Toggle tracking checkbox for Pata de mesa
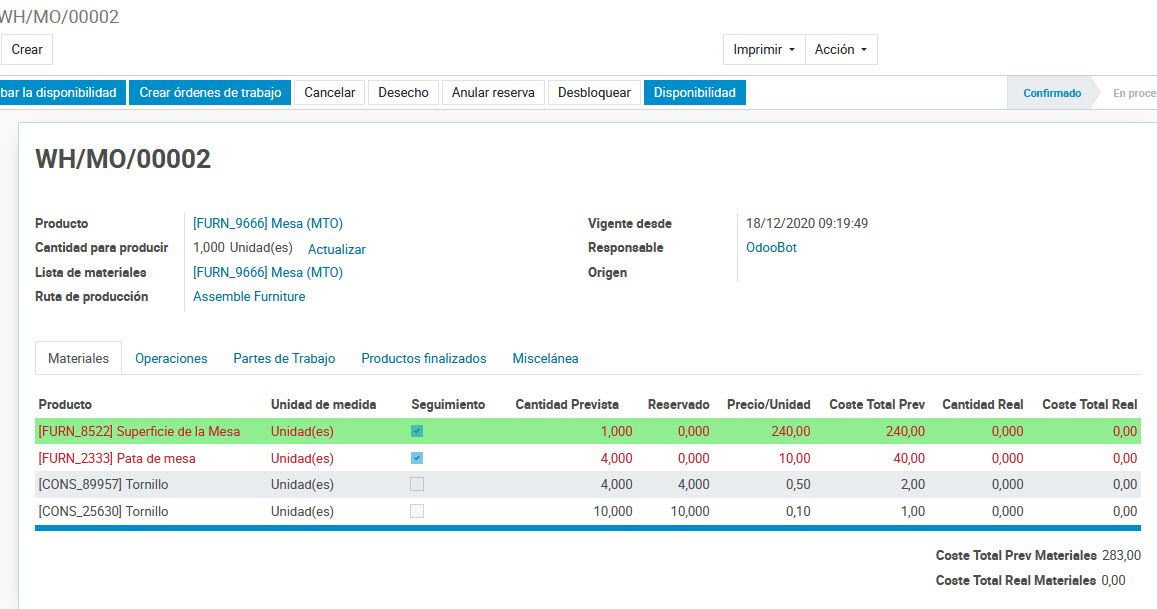 point(417,458)
